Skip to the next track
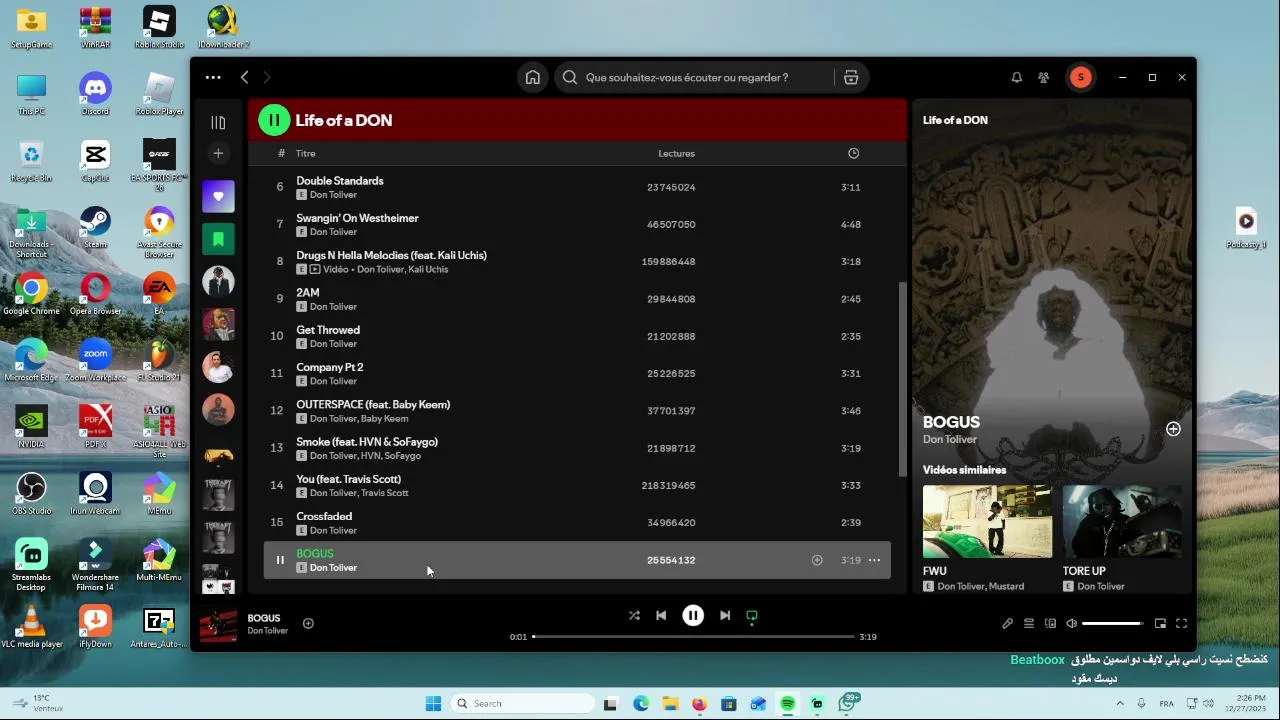The height and width of the screenshot is (720, 1280). click(x=725, y=616)
